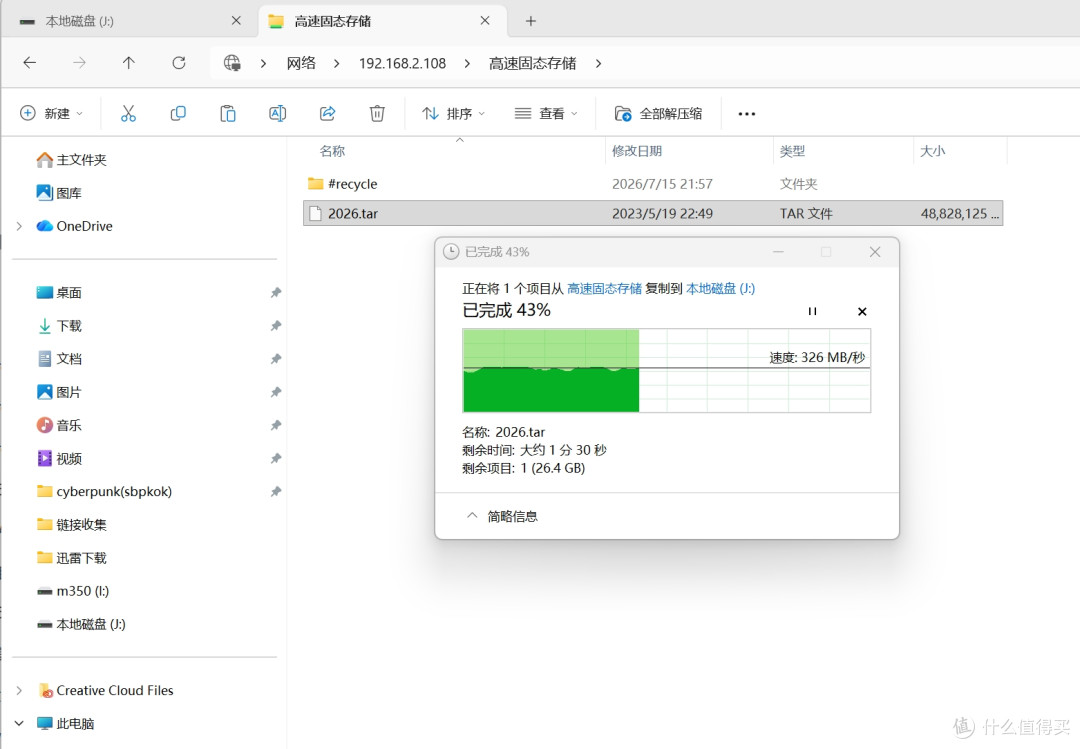The height and width of the screenshot is (749, 1080).
Task: Collapse details via 简略信息 chevron
Action: (472, 515)
